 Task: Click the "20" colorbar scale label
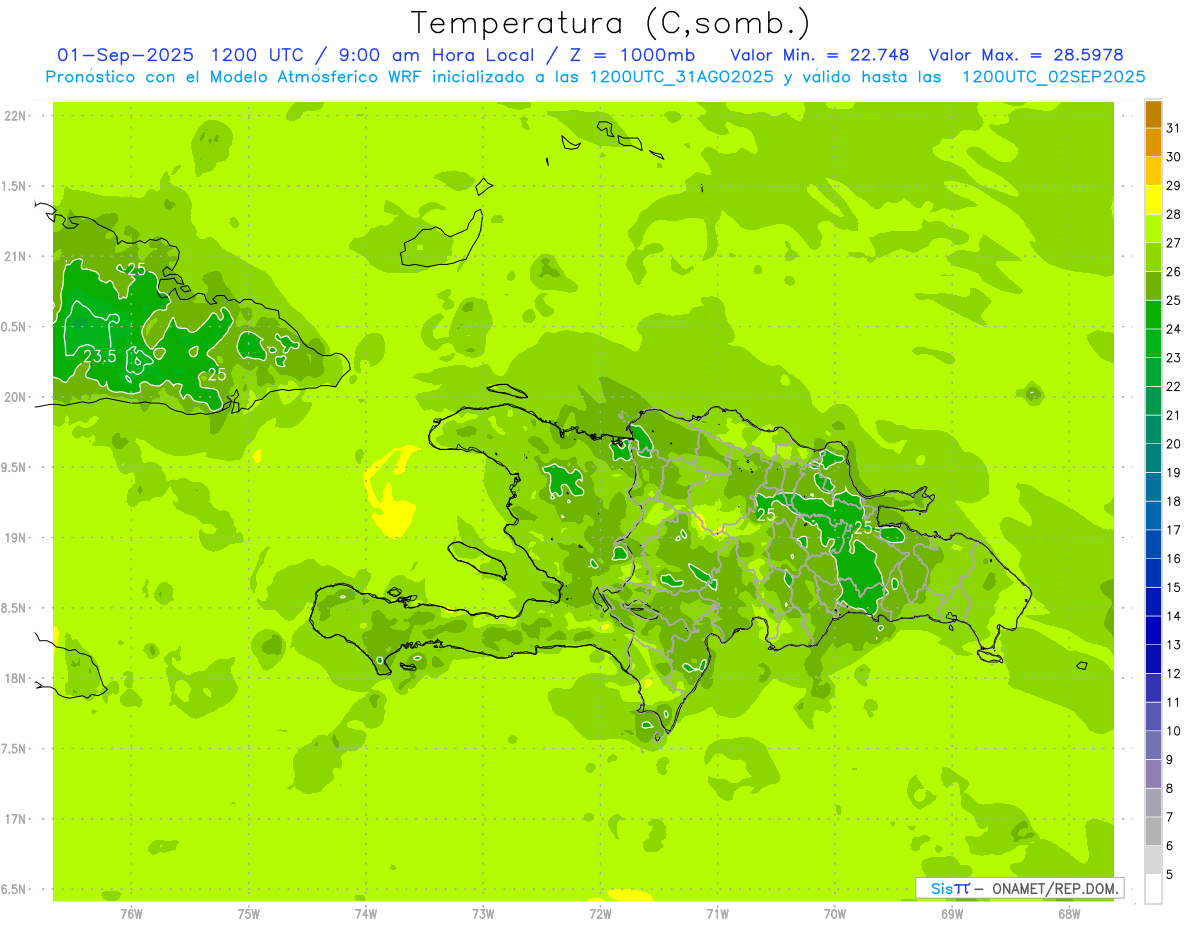coord(1173,443)
